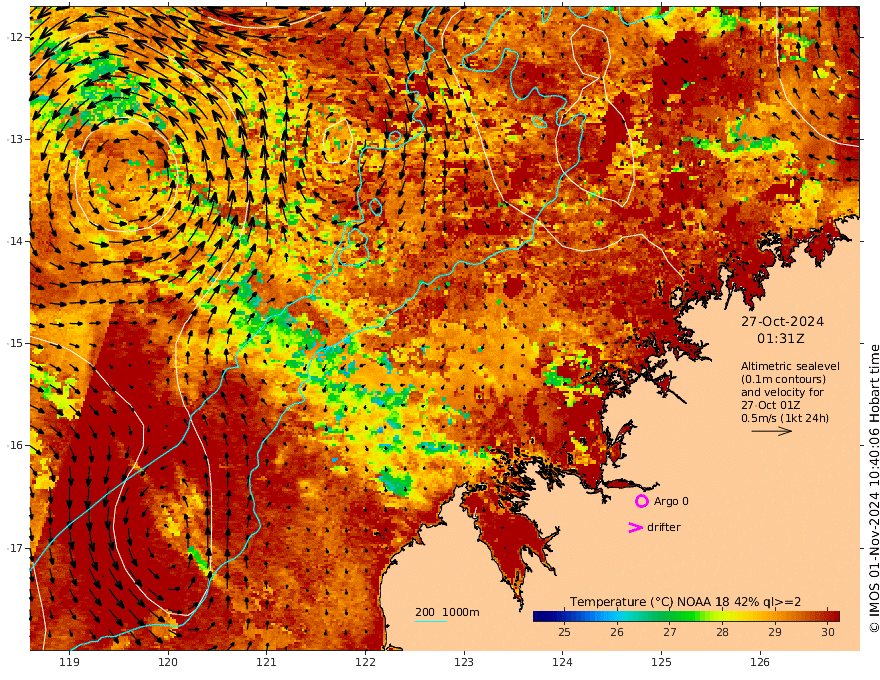Image resolution: width=880 pixels, height=680 pixels.
Task: Click the '0.5m/s (1kt 24h)' text
Action: coord(785,418)
